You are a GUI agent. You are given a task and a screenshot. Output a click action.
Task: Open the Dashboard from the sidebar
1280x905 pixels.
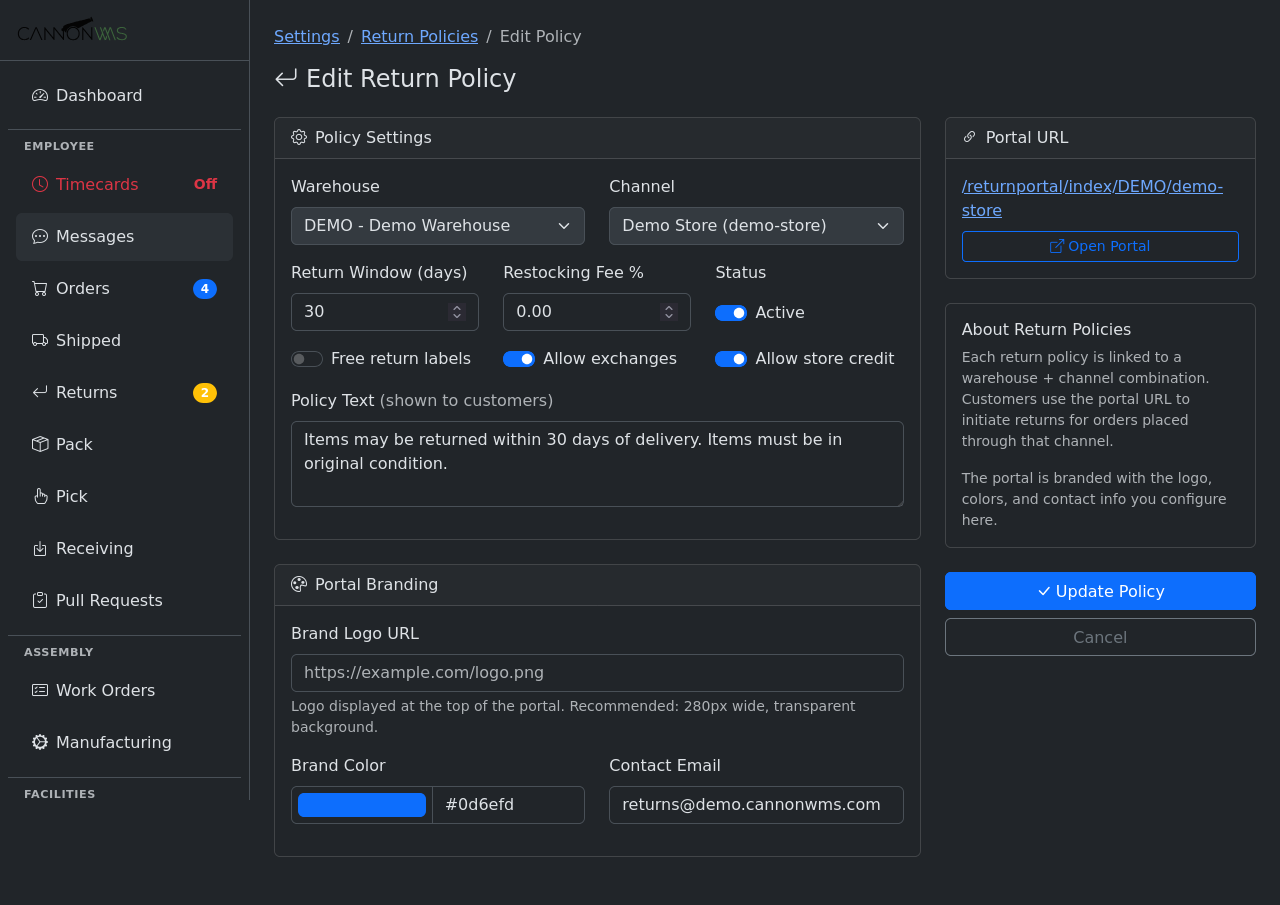point(99,95)
